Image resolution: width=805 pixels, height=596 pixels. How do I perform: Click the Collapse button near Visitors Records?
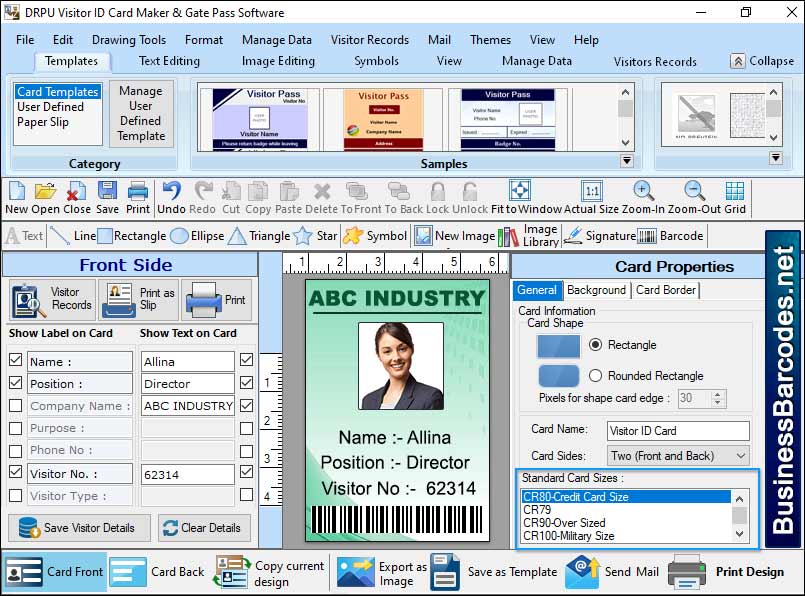click(x=763, y=61)
